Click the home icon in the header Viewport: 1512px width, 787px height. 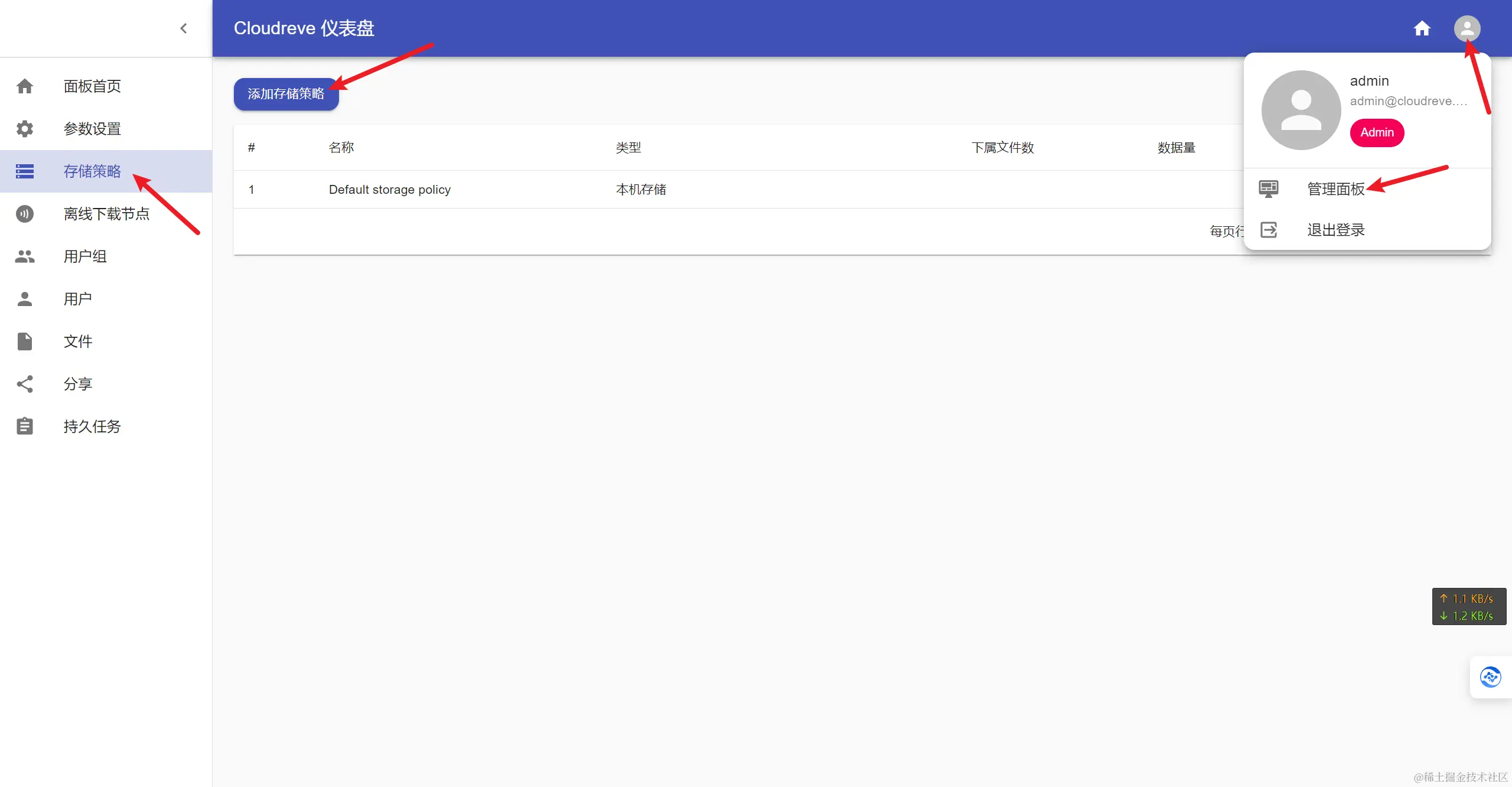[1422, 28]
